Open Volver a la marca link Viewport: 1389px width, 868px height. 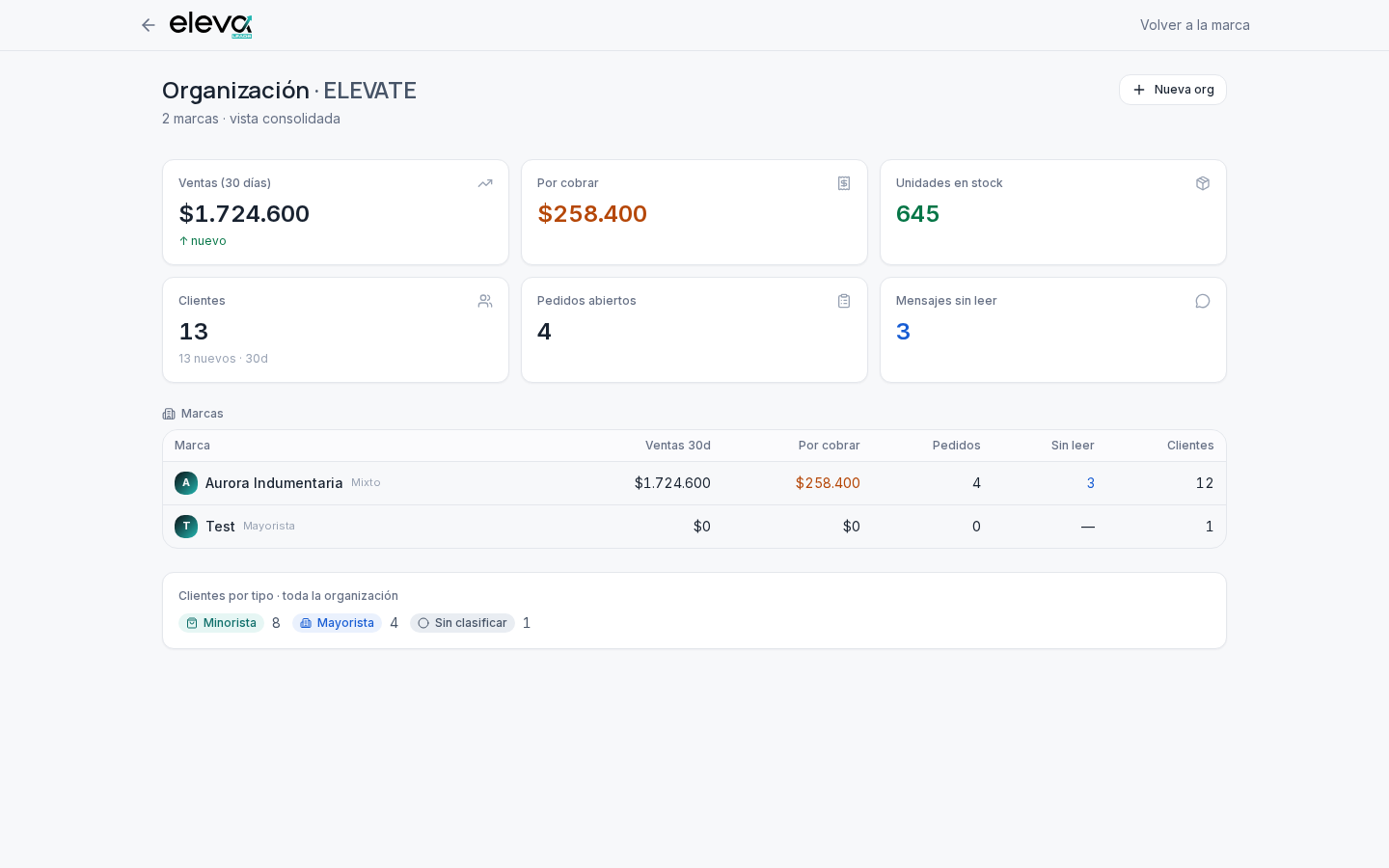click(1194, 25)
